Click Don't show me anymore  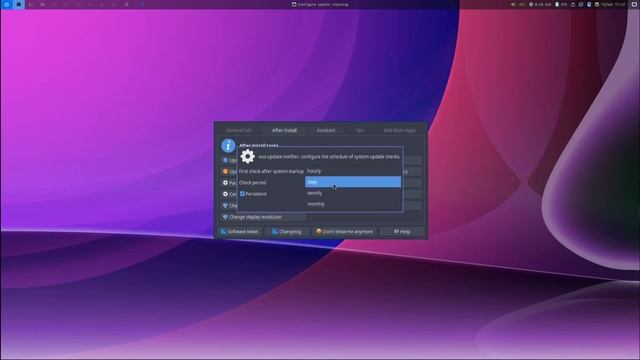coord(344,232)
